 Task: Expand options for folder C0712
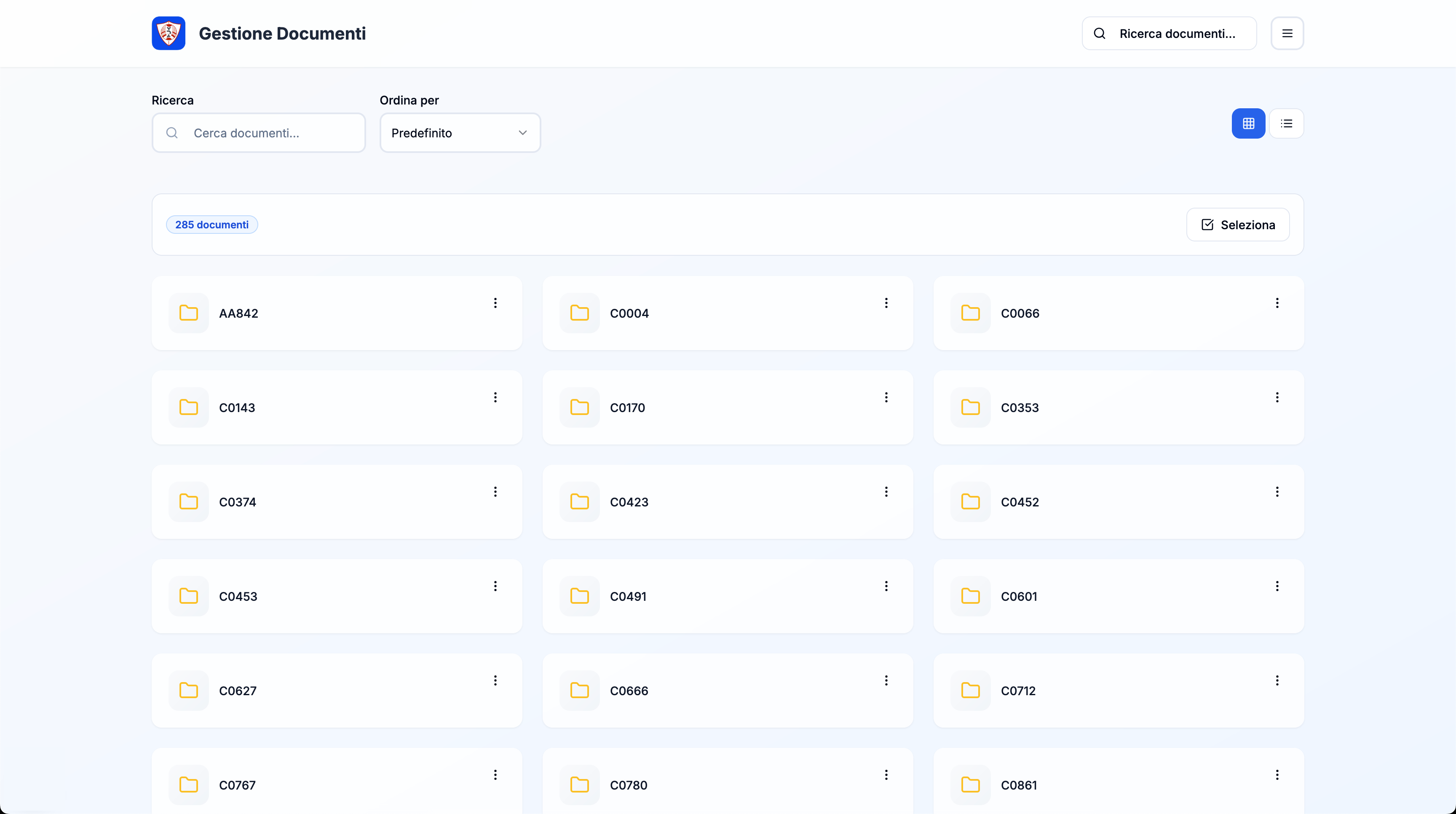pyautogui.click(x=1277, y=680)
